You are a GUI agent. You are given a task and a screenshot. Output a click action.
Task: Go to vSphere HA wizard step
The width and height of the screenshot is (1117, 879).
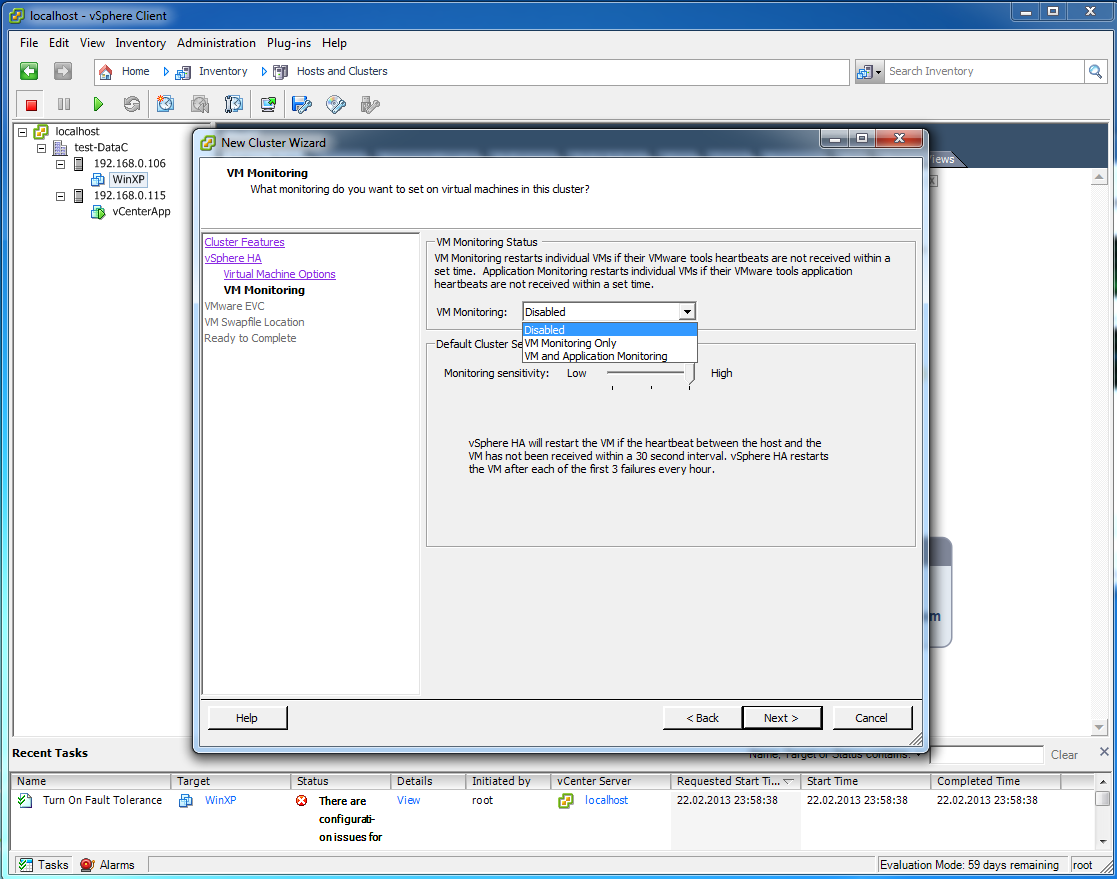click(233, 259)
